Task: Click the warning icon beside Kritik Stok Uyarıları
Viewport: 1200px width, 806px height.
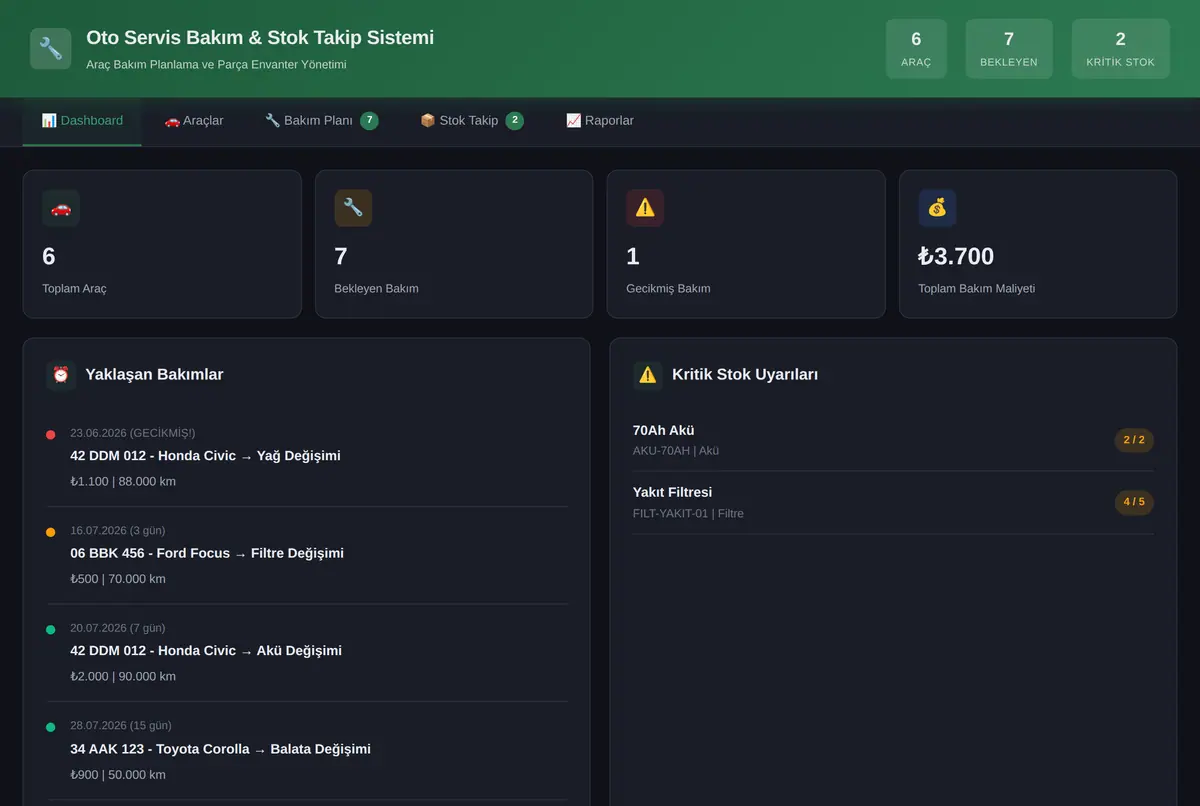Action: (648, 375)
